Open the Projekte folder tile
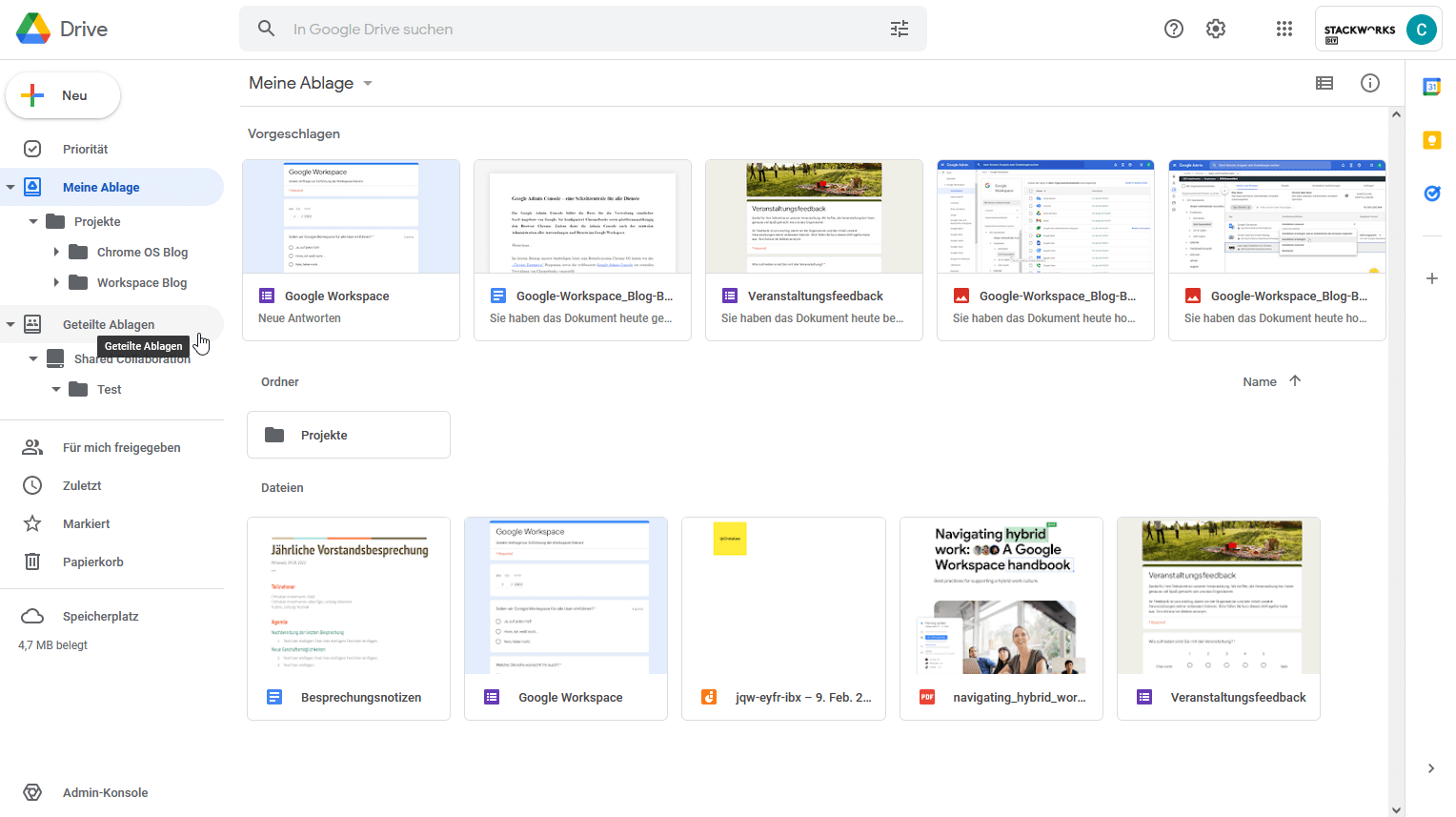The width and height of the screenshot is (1456, 817). pos(349,435)
